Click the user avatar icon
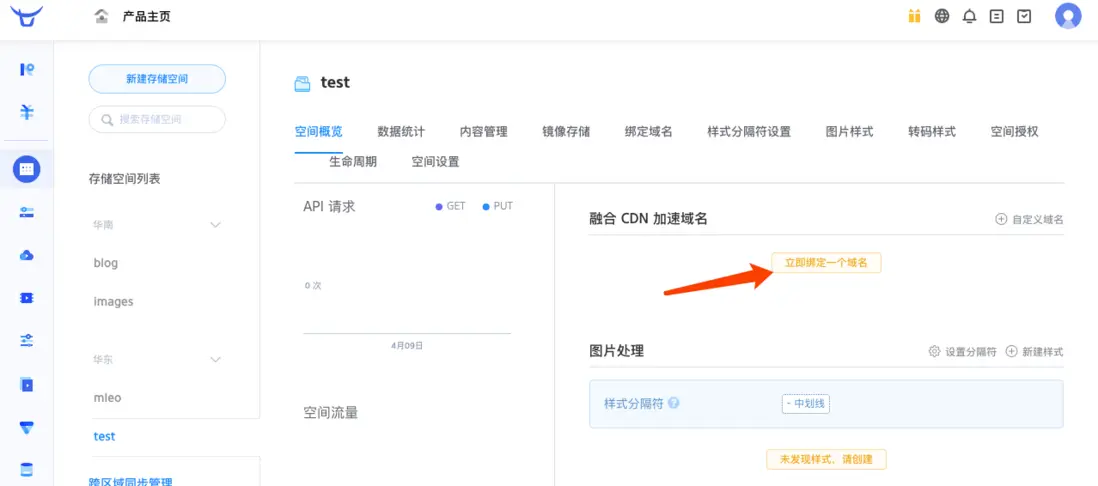Viewport: 1098px width, 486px height. 1068,16
